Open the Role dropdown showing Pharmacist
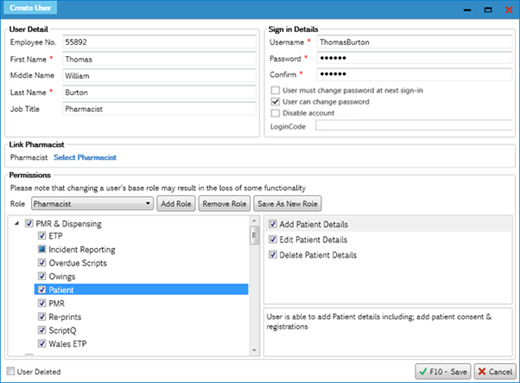 [x=92, y=204]
